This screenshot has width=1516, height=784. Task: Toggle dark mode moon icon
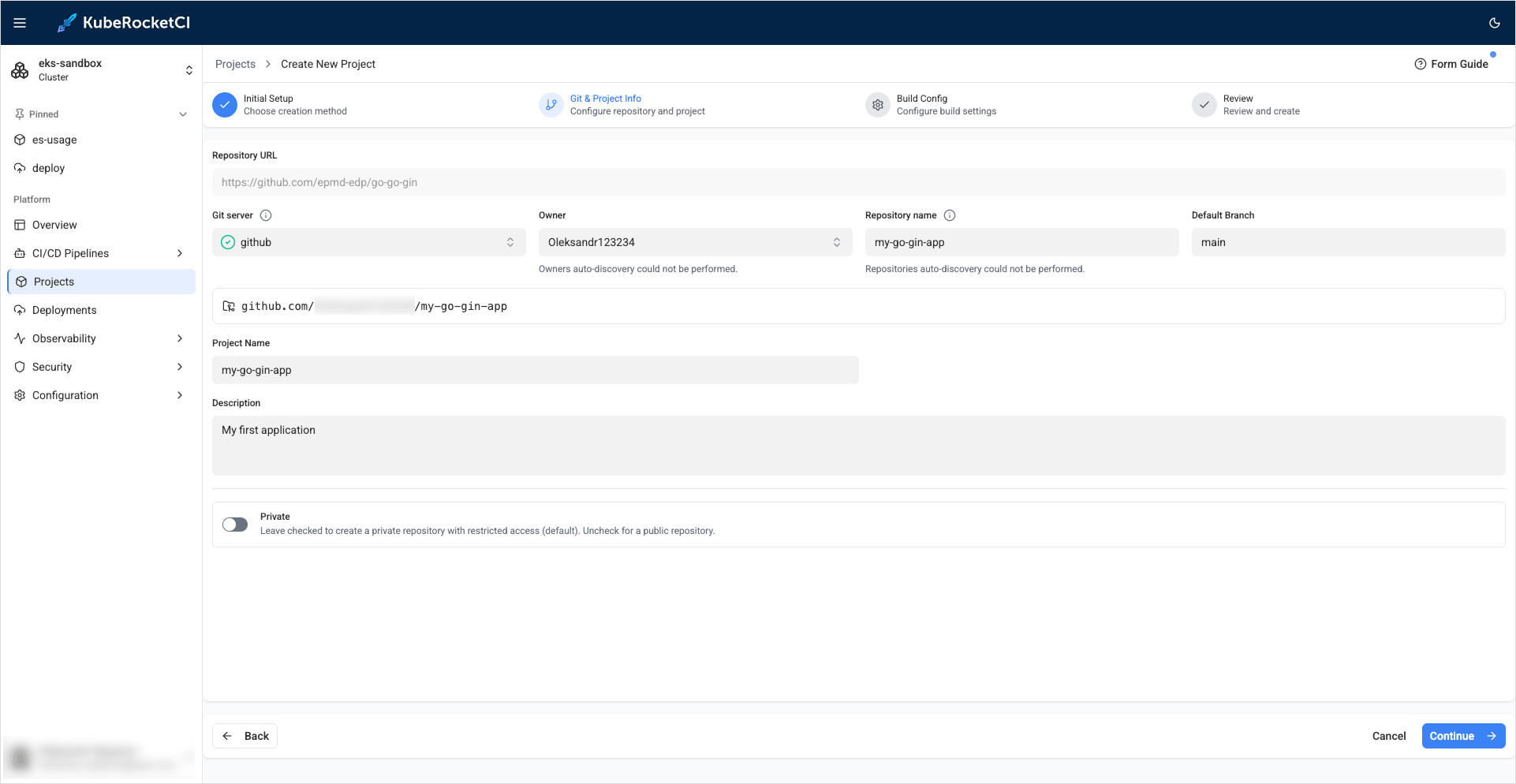[x=1494, y=23]
